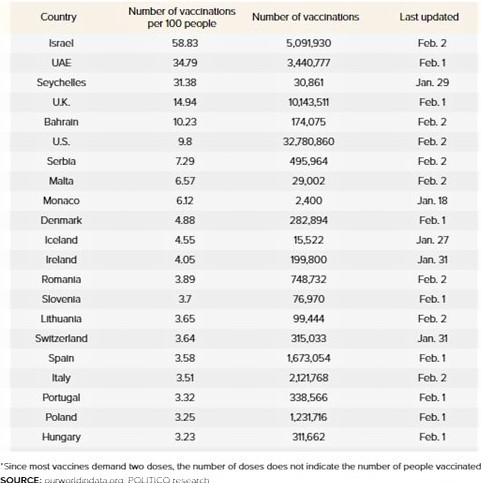Image resolution: width=481 pixels, height=483 pixels.
Task: Select the 'Number of vaccinations per 100 people' header
Action: pyautogui.click(x=182, y=17)
